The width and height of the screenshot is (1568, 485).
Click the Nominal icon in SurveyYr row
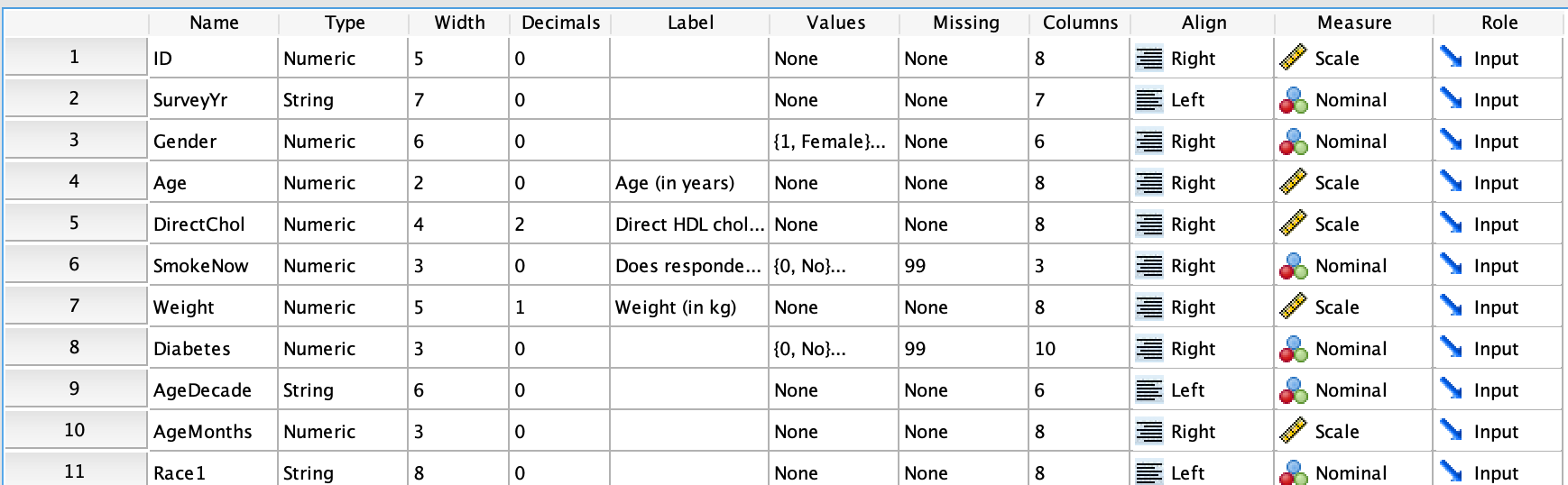1293,100
